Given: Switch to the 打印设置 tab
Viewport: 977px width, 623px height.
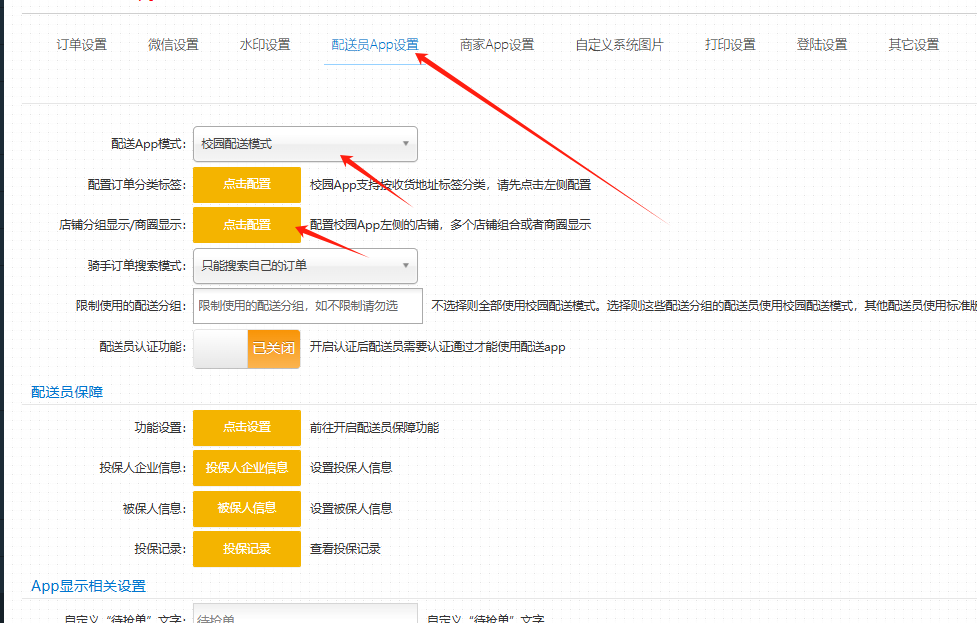Looking at the screenshot, I should (x=730, y=45).
